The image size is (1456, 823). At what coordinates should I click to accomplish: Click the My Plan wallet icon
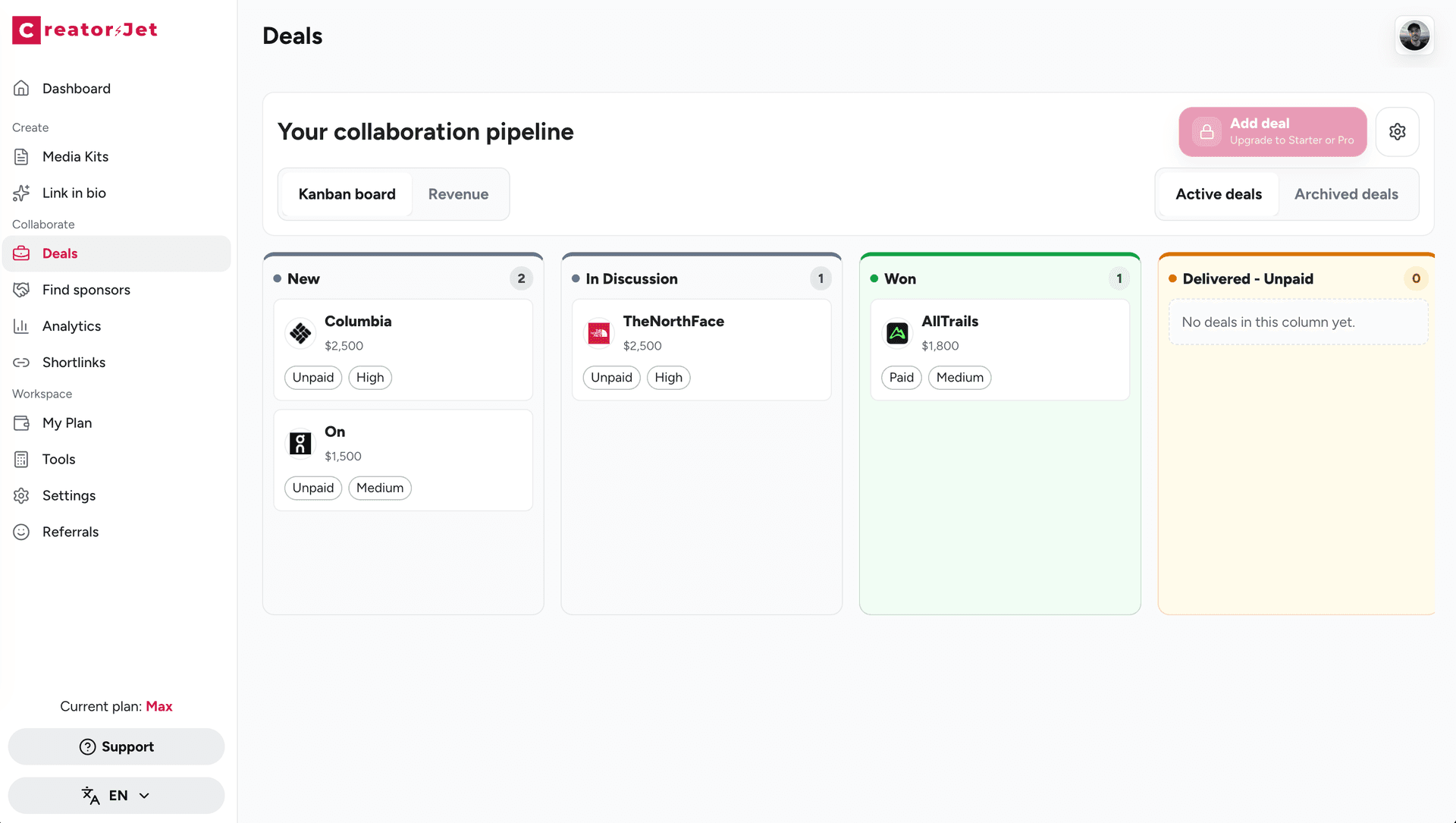click(21, 423)
